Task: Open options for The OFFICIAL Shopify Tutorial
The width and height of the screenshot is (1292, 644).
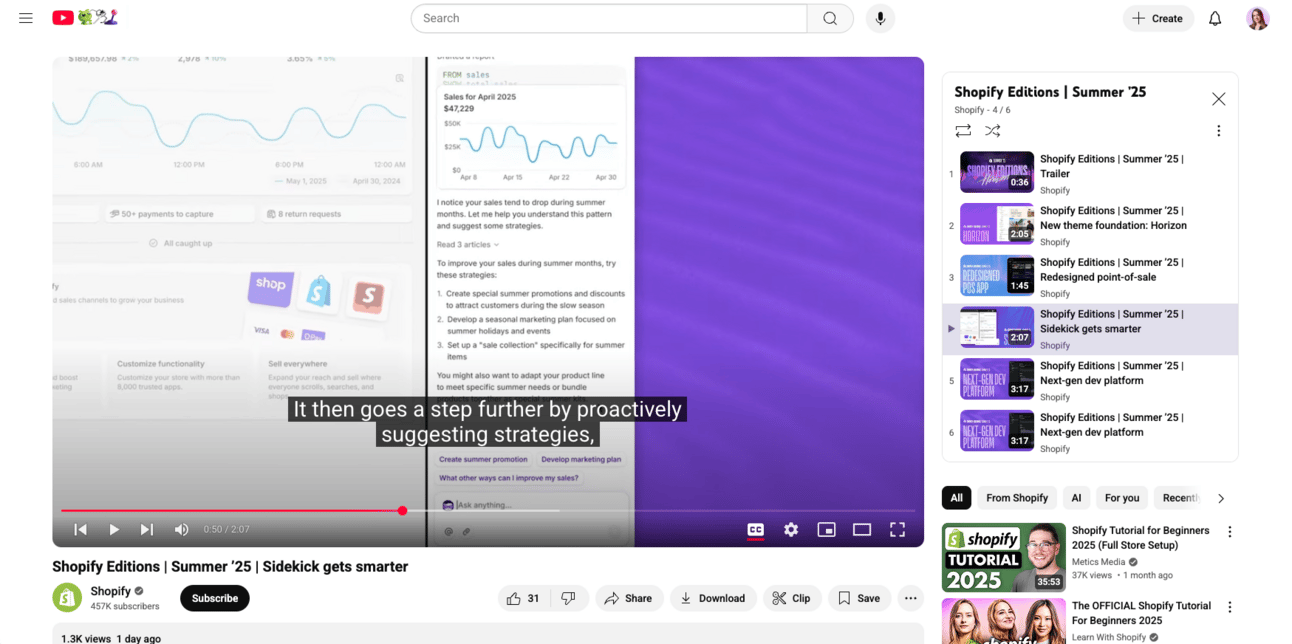Action: pyautogui.click(x=1230, y=607)
